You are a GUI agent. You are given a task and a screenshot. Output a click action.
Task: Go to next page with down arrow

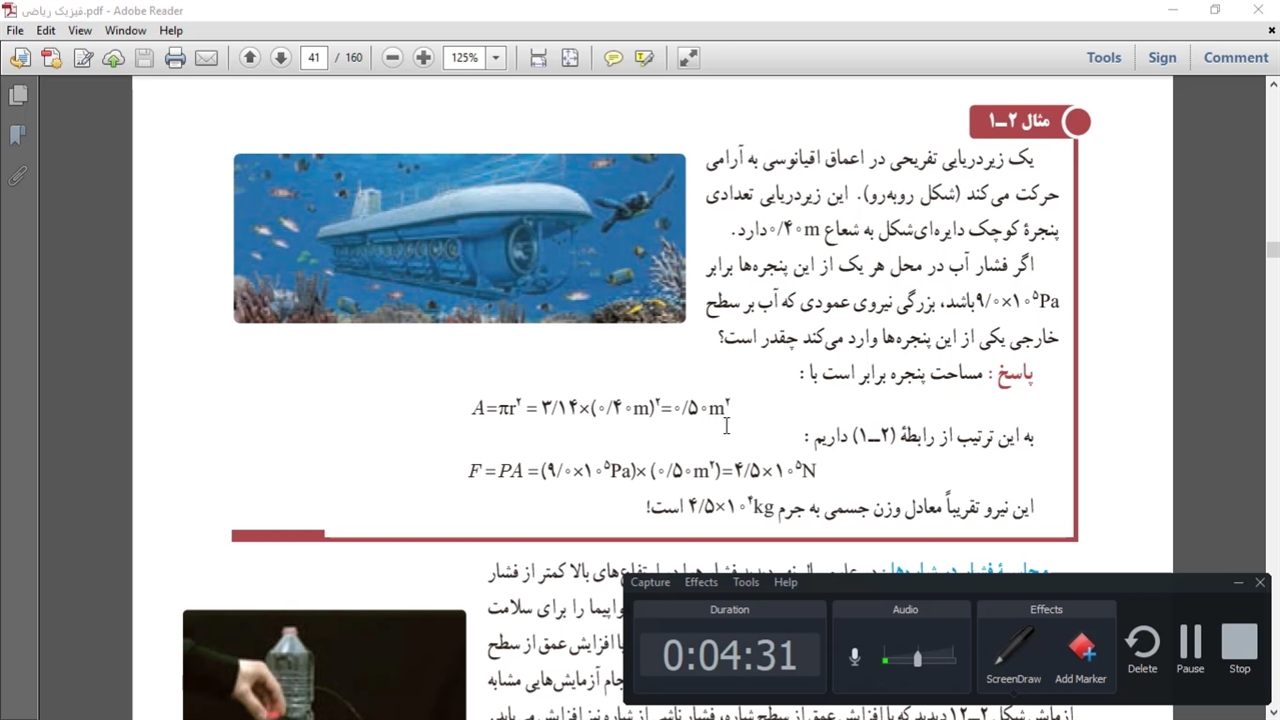(x=281, y=58)
